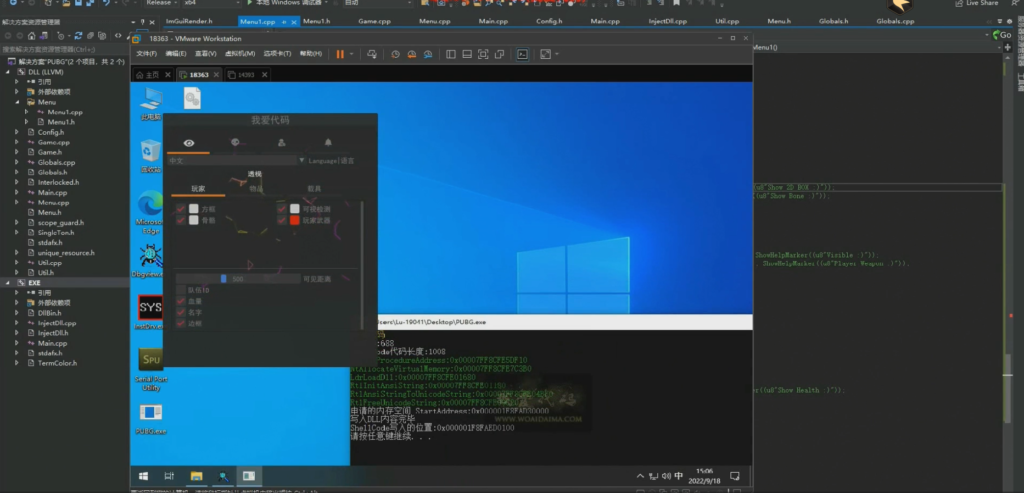Viewport: 1024px width, 493px height.
Task: Open the Release configuration dropdown
Action: 160,3
